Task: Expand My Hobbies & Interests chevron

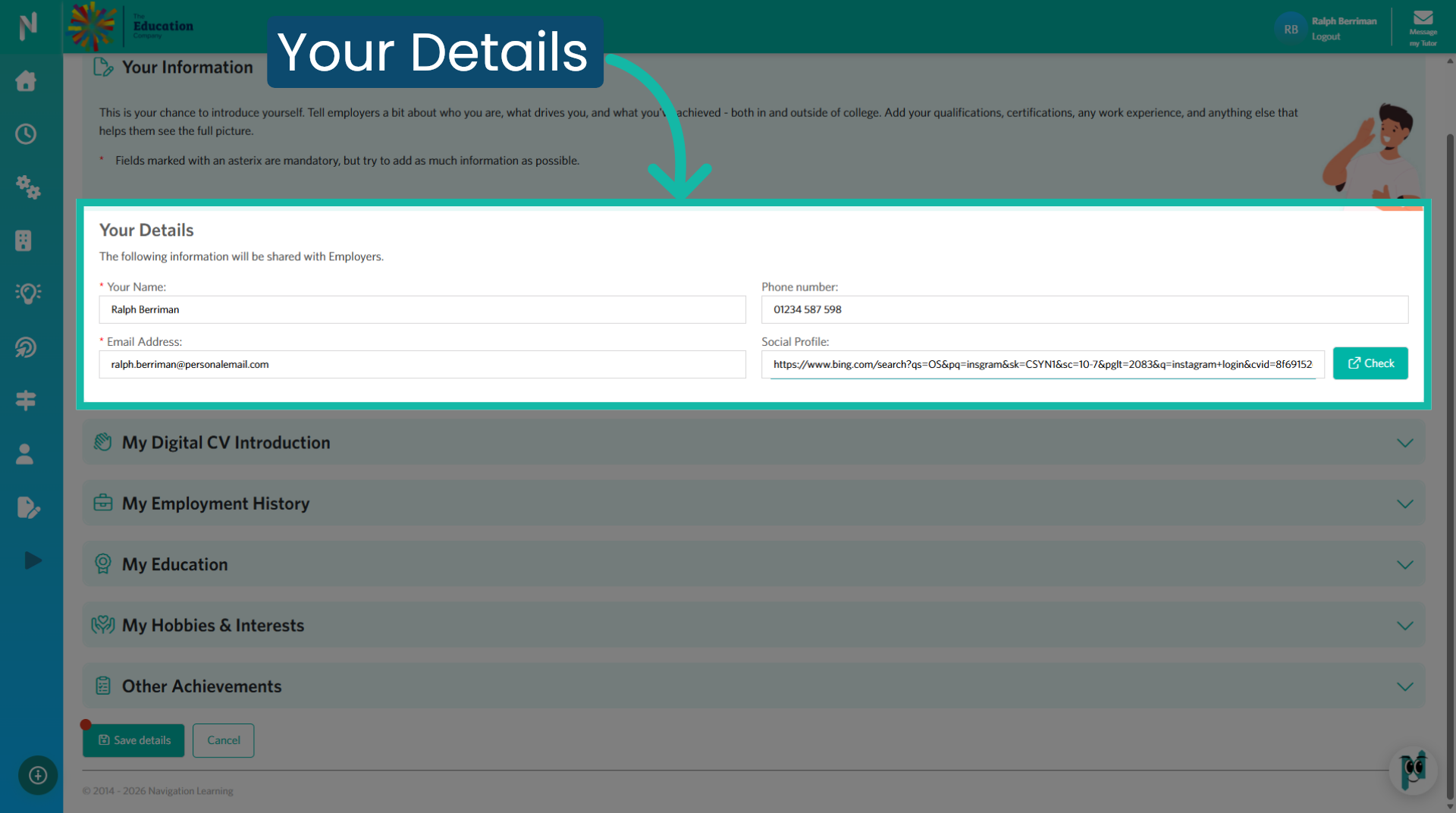Action: (x=1404, y=626)
